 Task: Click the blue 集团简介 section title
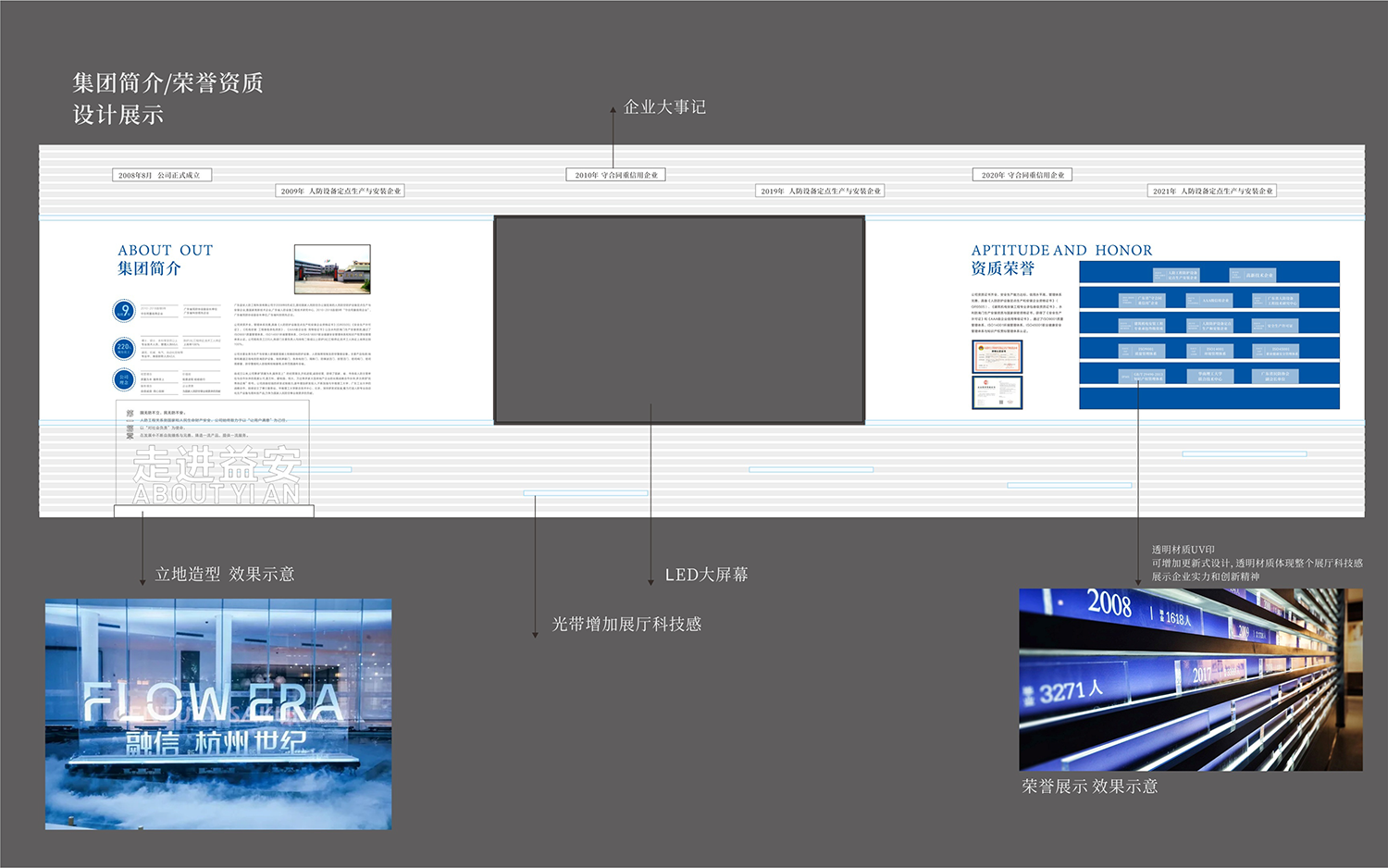[x=149, y=268]
